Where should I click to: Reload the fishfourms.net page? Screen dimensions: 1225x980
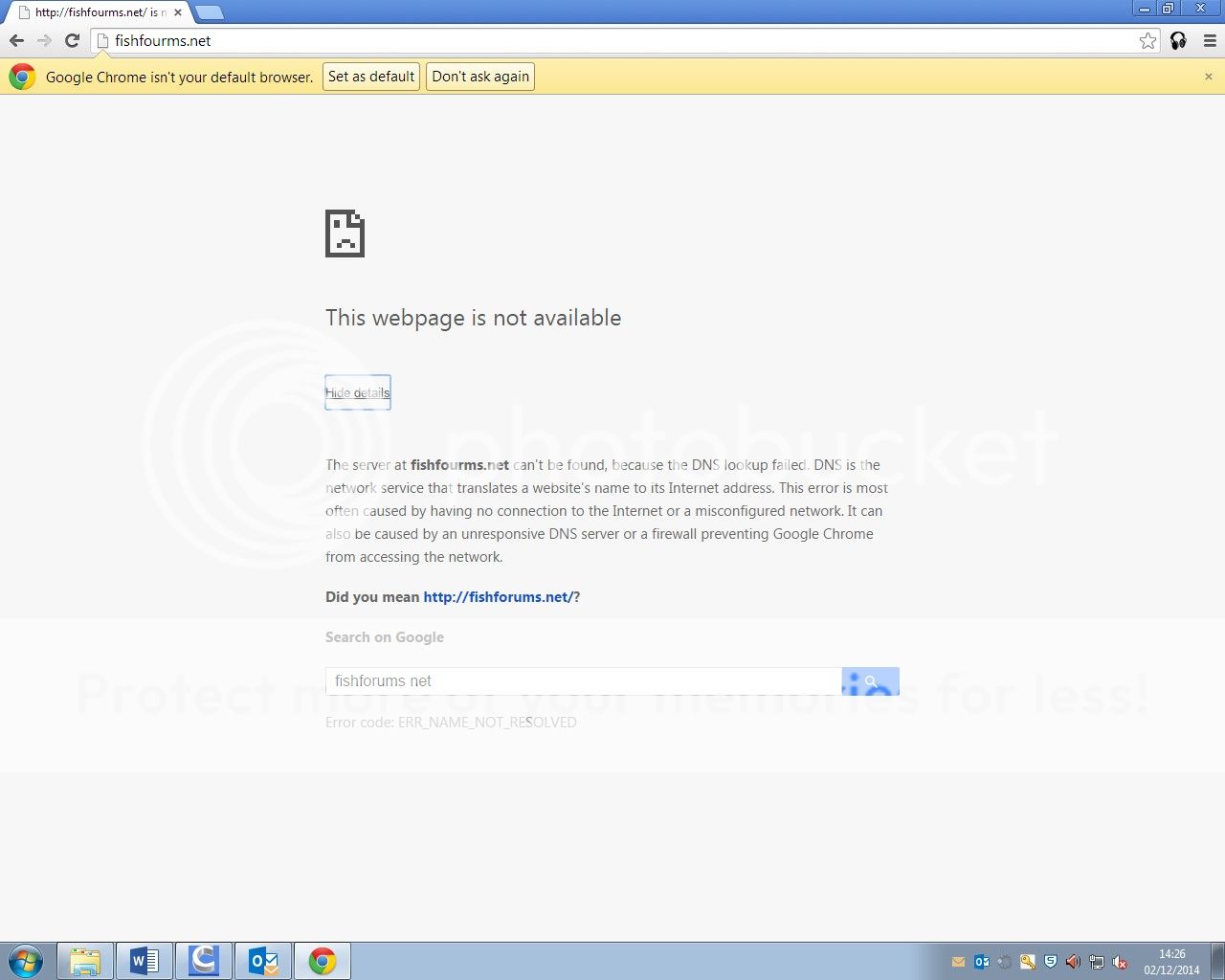pos(72,40)
